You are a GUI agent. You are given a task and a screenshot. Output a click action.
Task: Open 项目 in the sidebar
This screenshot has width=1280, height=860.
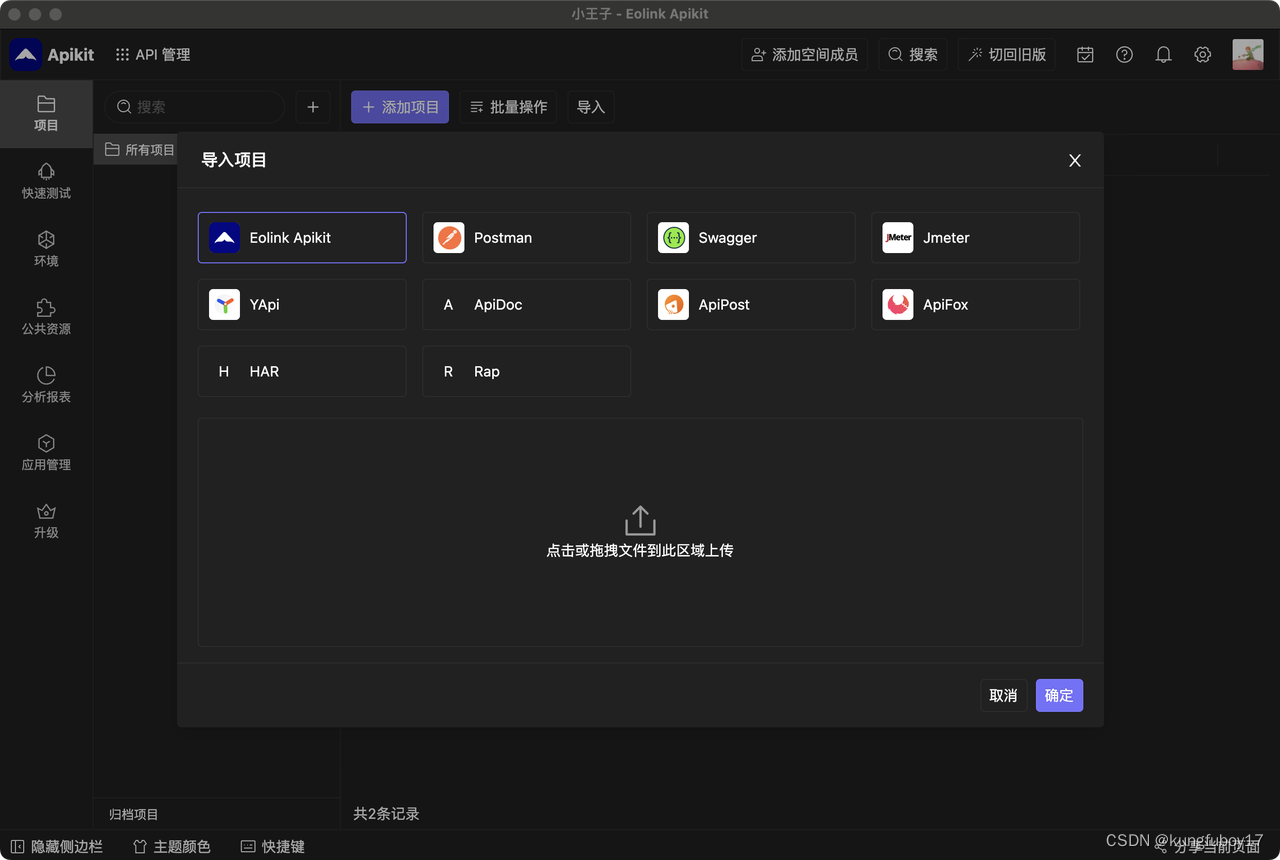[46, 114]
